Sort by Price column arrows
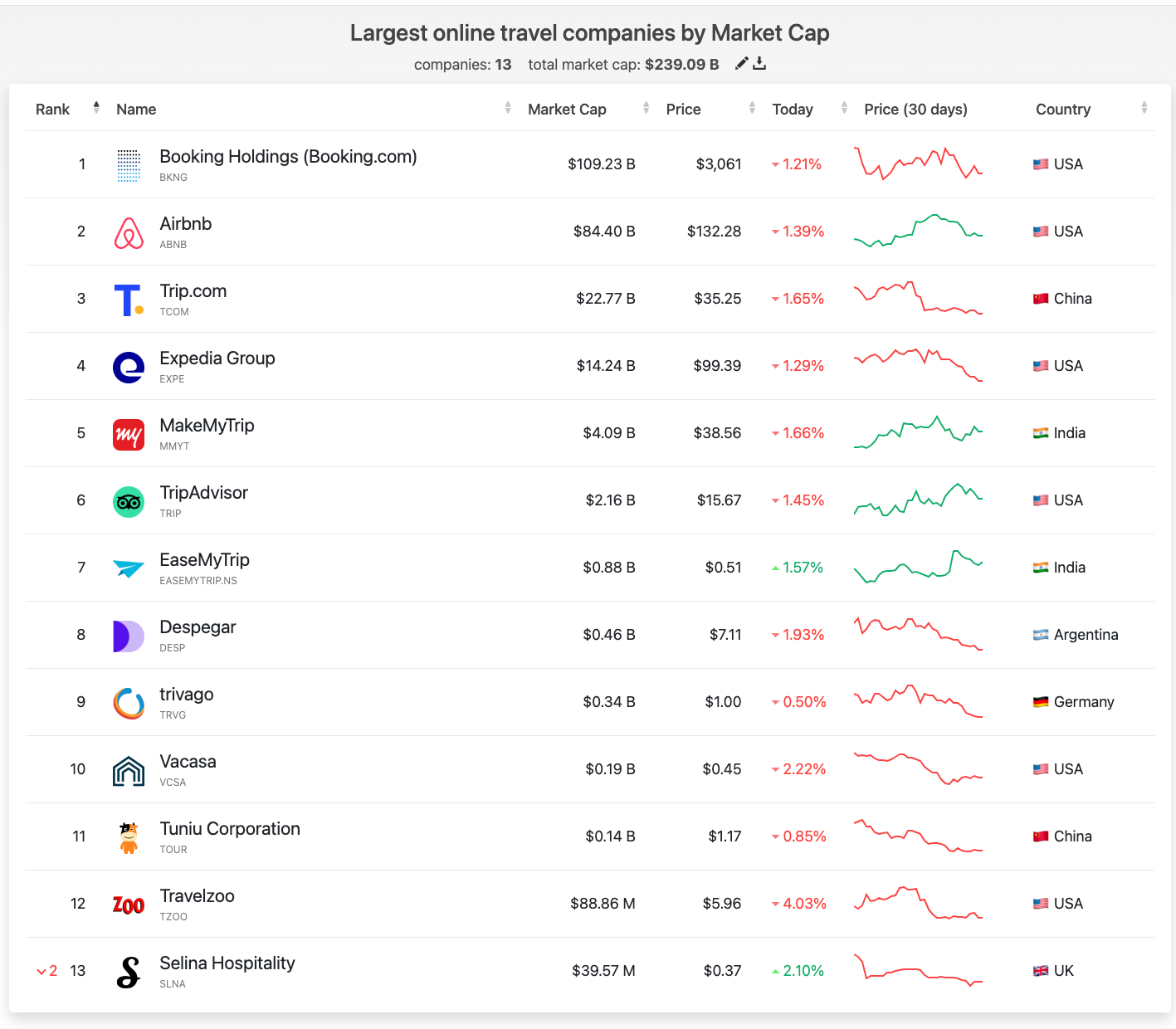 coord(752,108)
